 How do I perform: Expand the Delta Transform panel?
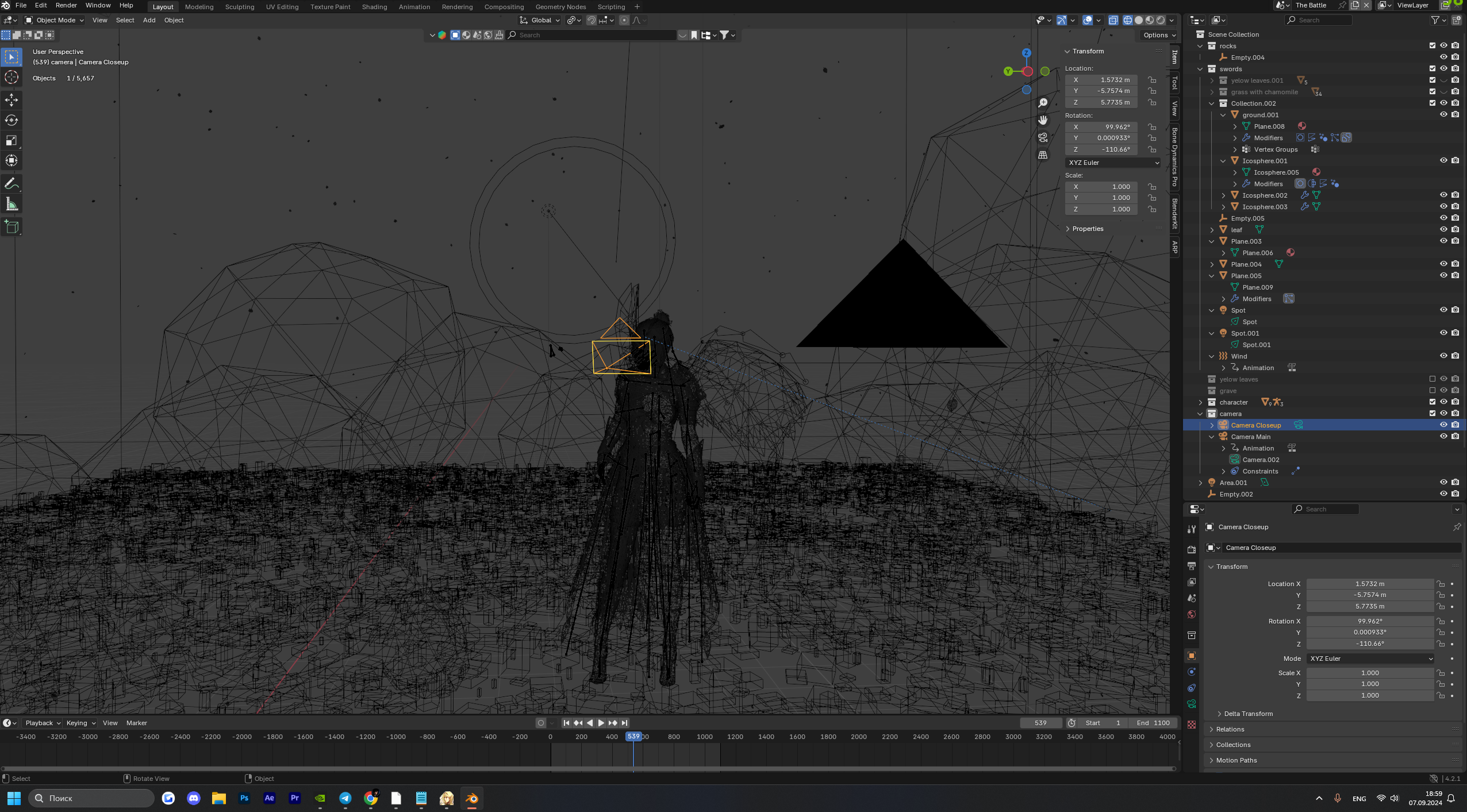[x=1248, y=714]
